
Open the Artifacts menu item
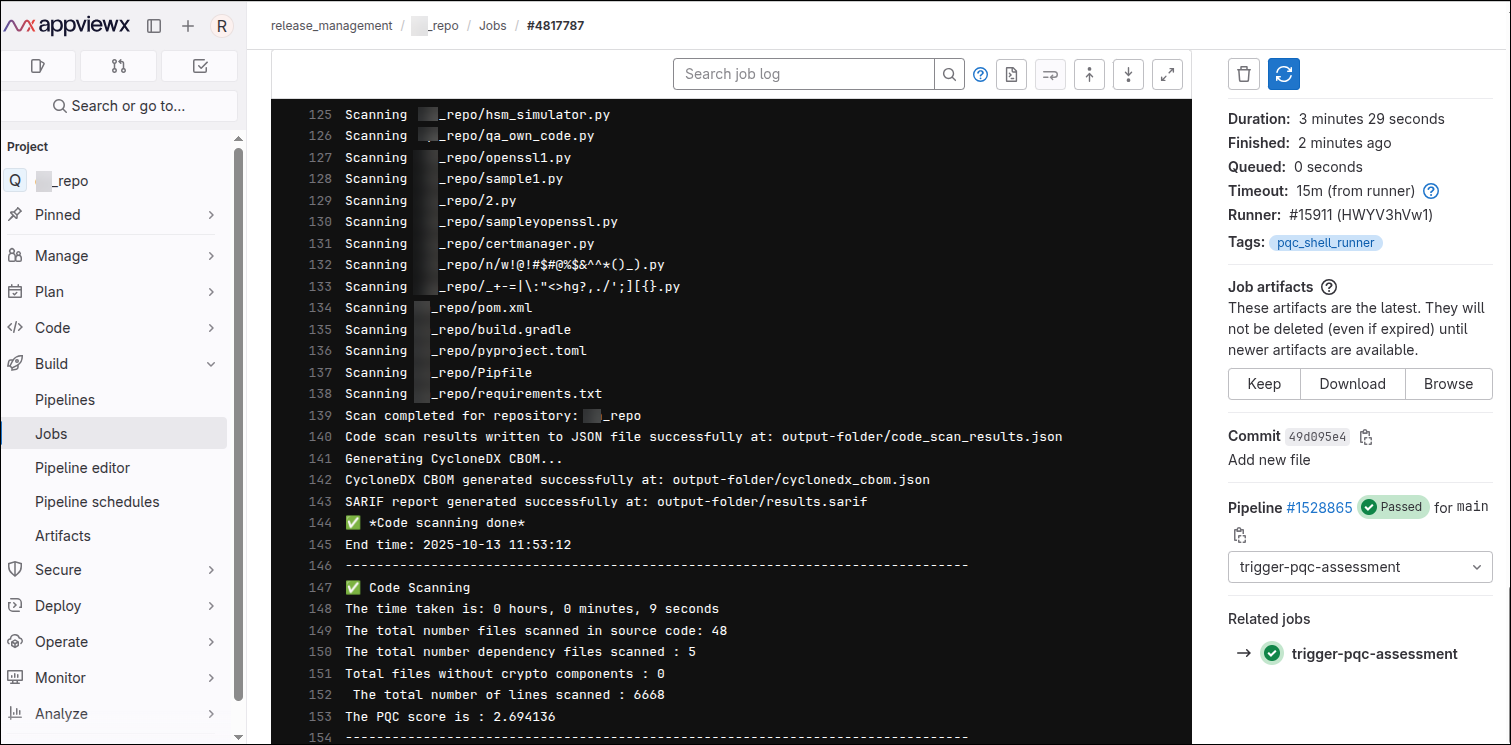pyautogui.click(x=63, y=536)
